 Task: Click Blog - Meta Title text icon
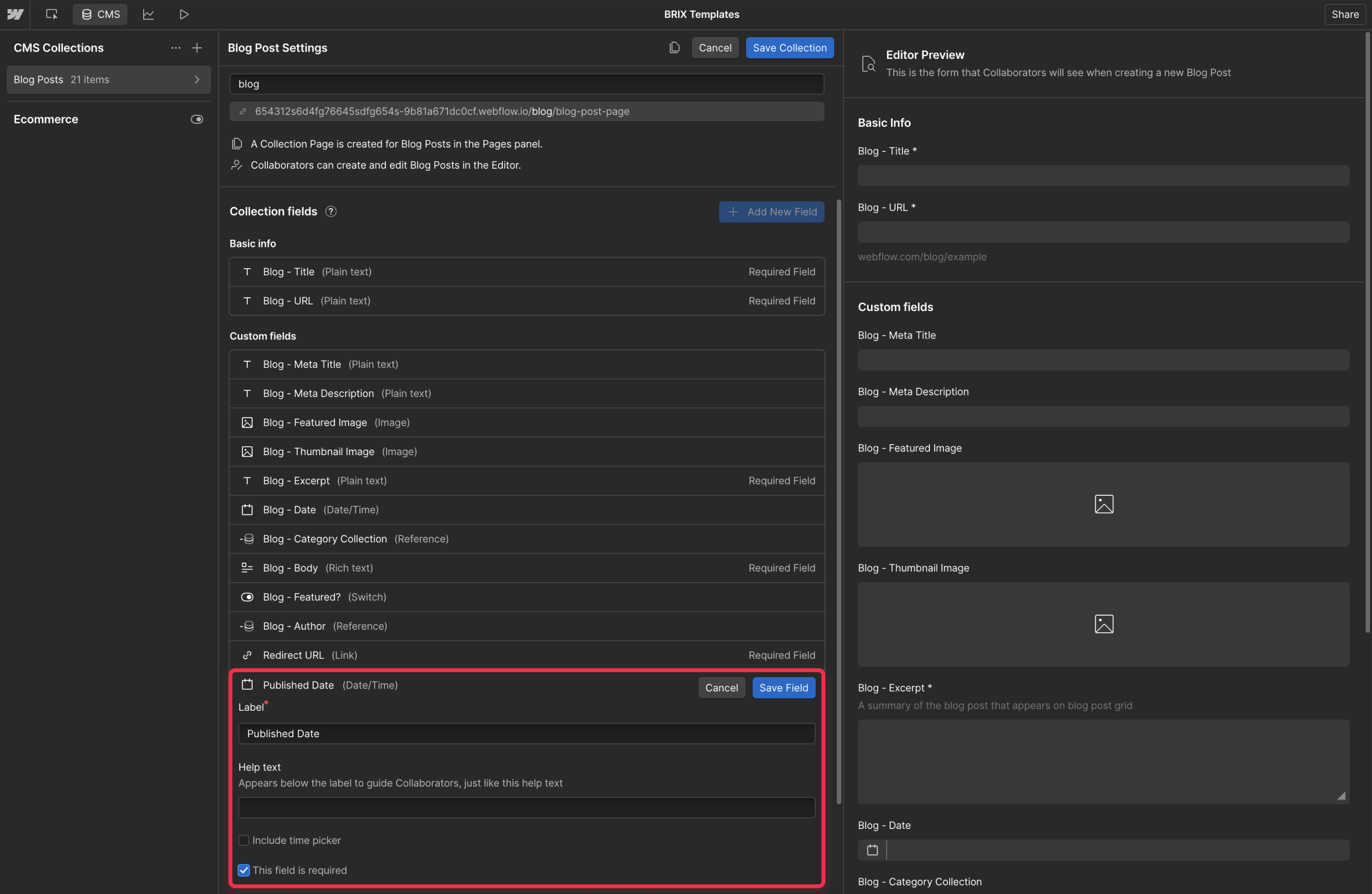coord(247,365)
